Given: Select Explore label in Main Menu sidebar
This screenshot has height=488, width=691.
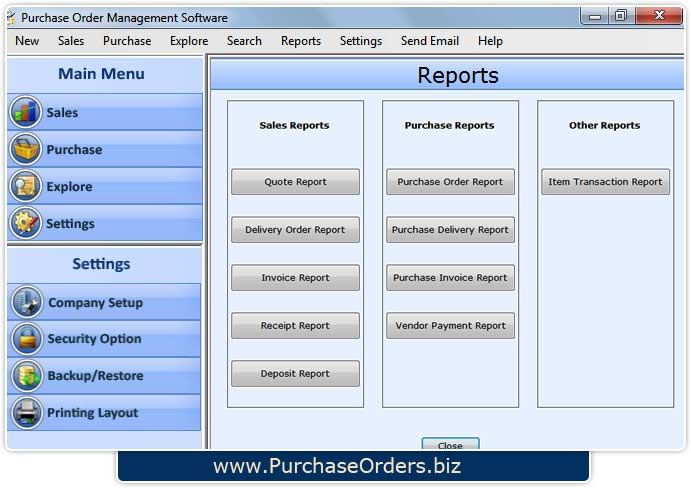Looking at the screenshot, I should pos(70,186).
